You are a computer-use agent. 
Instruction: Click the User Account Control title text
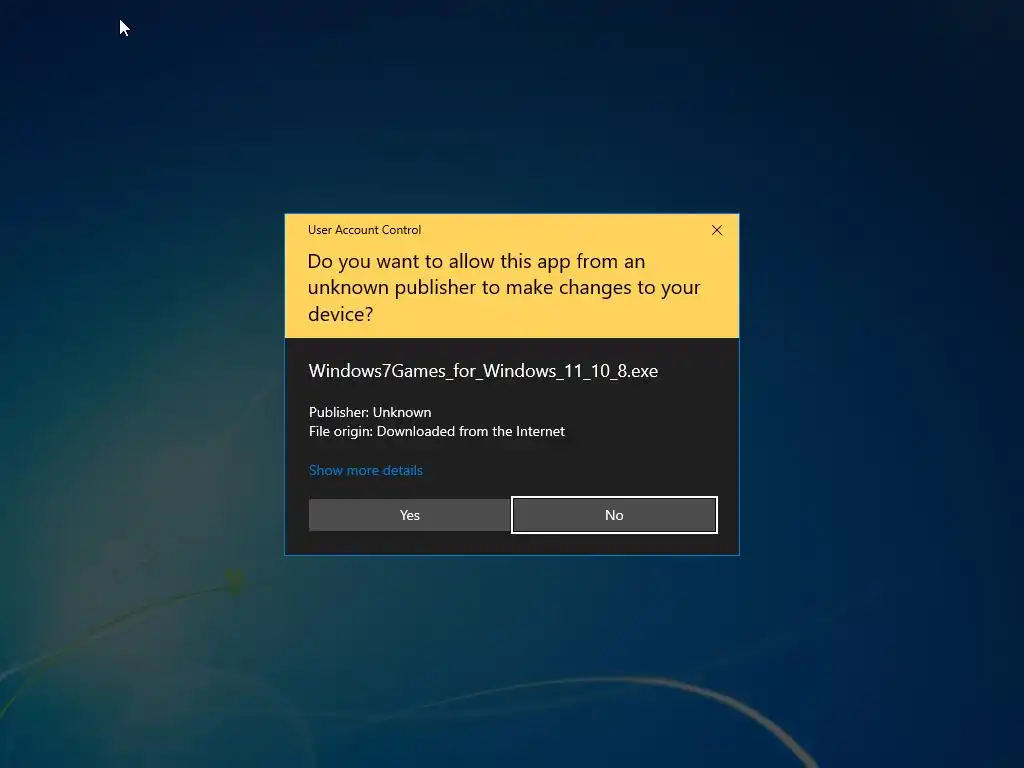click(364, 230)
